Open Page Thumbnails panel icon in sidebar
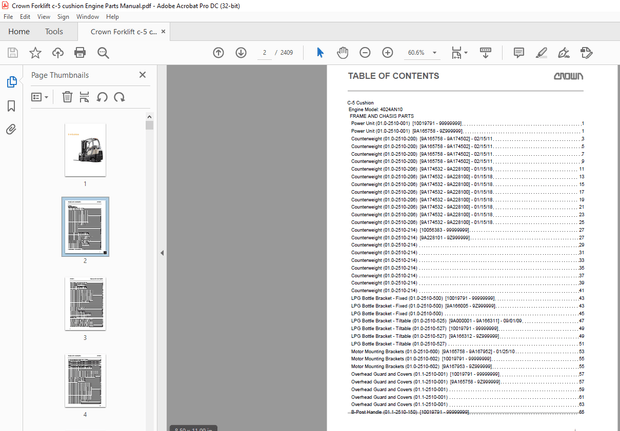This screenshot has width=620, height=431. pos(11,82)
